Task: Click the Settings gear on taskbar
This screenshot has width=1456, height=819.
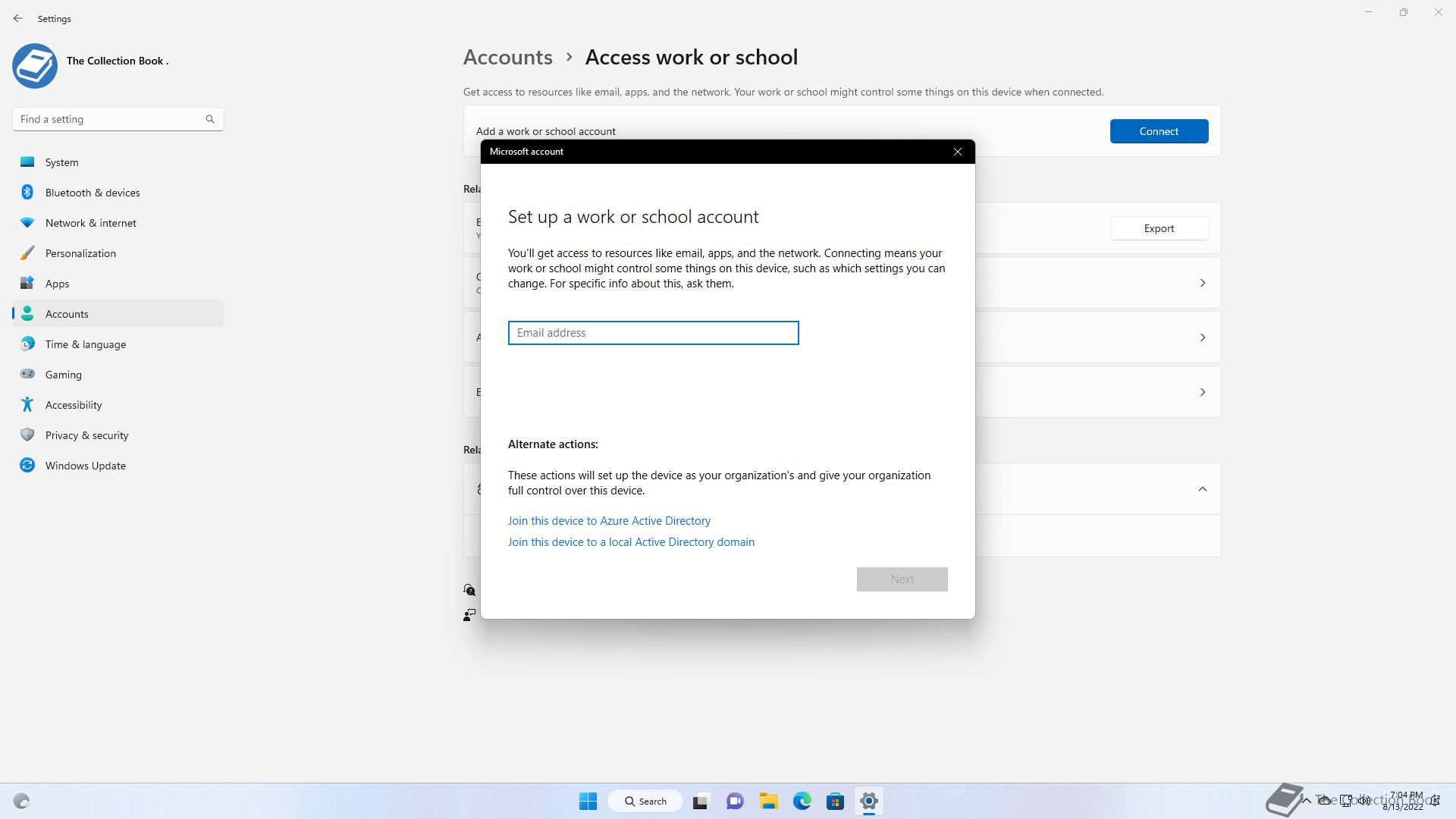Action: pos(869,801)
